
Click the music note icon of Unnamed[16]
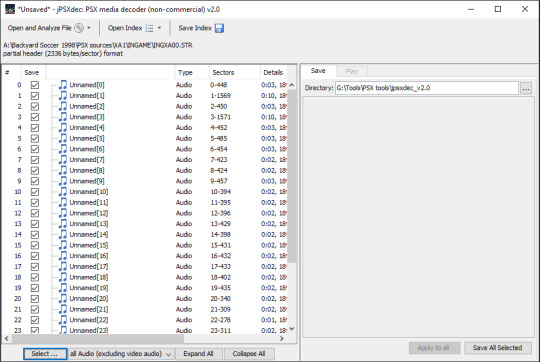63,256
